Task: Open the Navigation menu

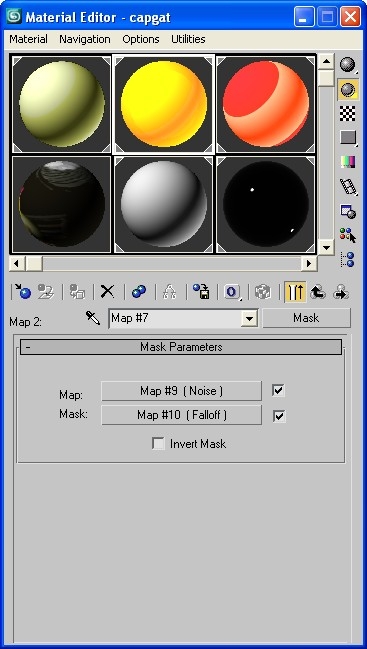Action: 85,39
